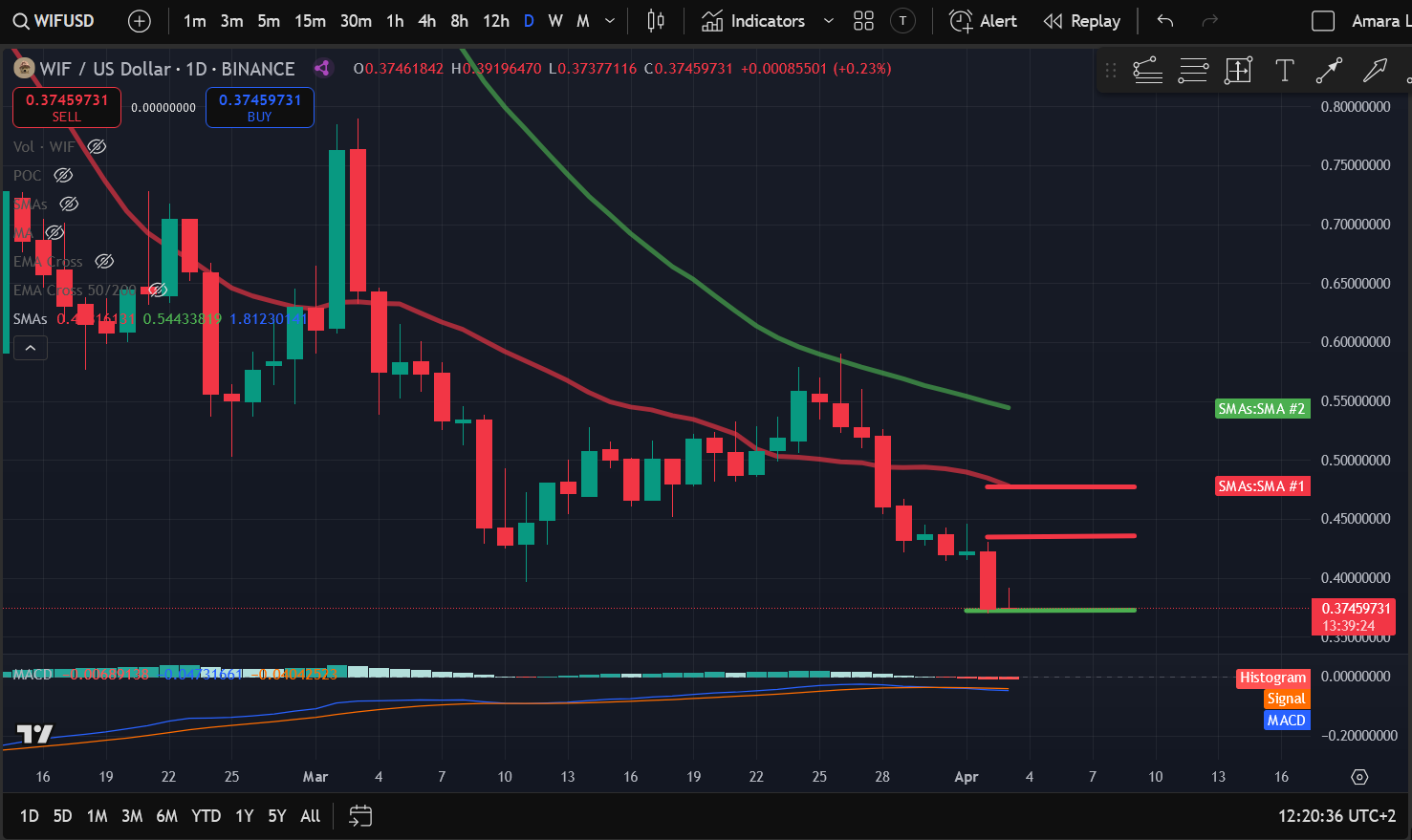Click the orange Signal axis label
Image resolution: width=1412 pixels, height=840 pixels.
[x=1286, y=699]
